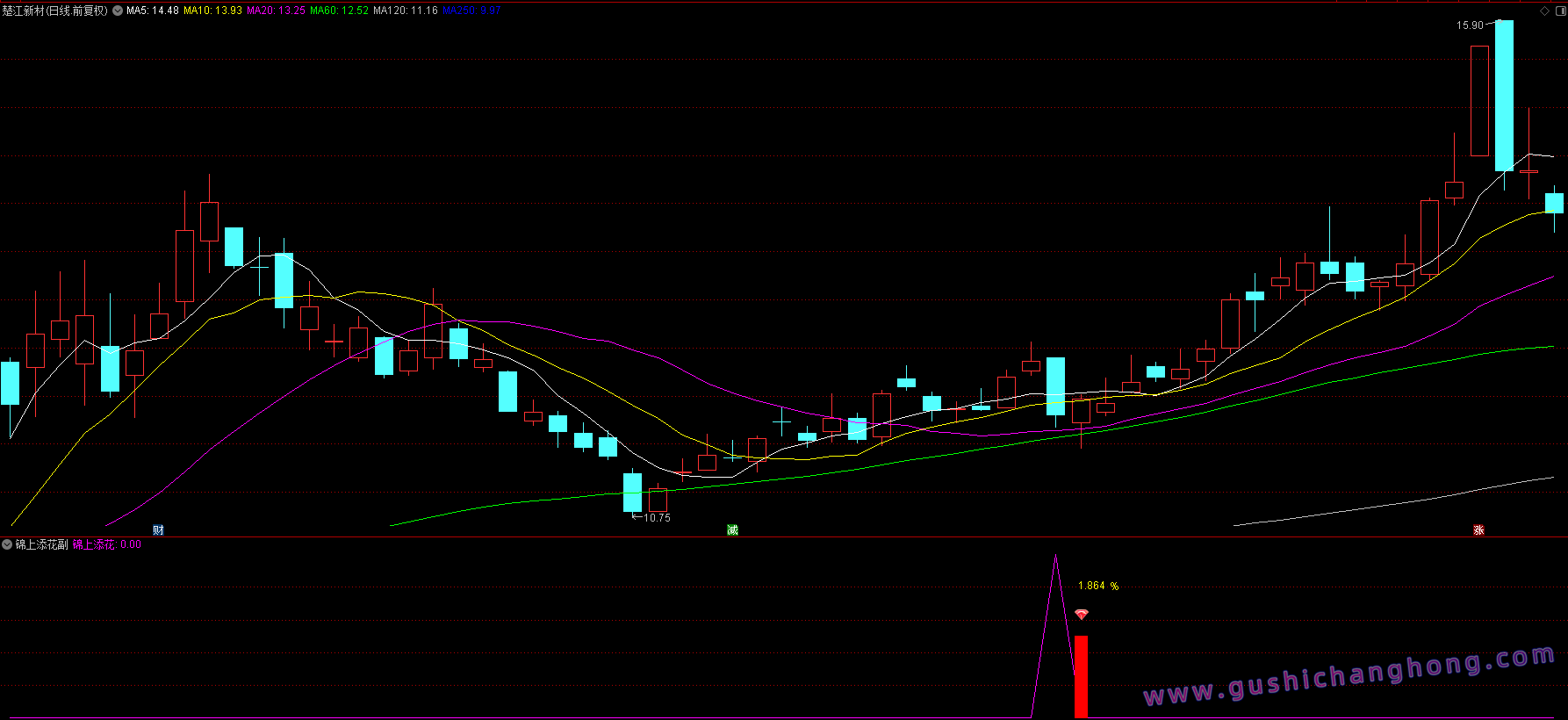Click the blue MA250 label
This screenshot has width=1568, height=720.
point(471,11)
